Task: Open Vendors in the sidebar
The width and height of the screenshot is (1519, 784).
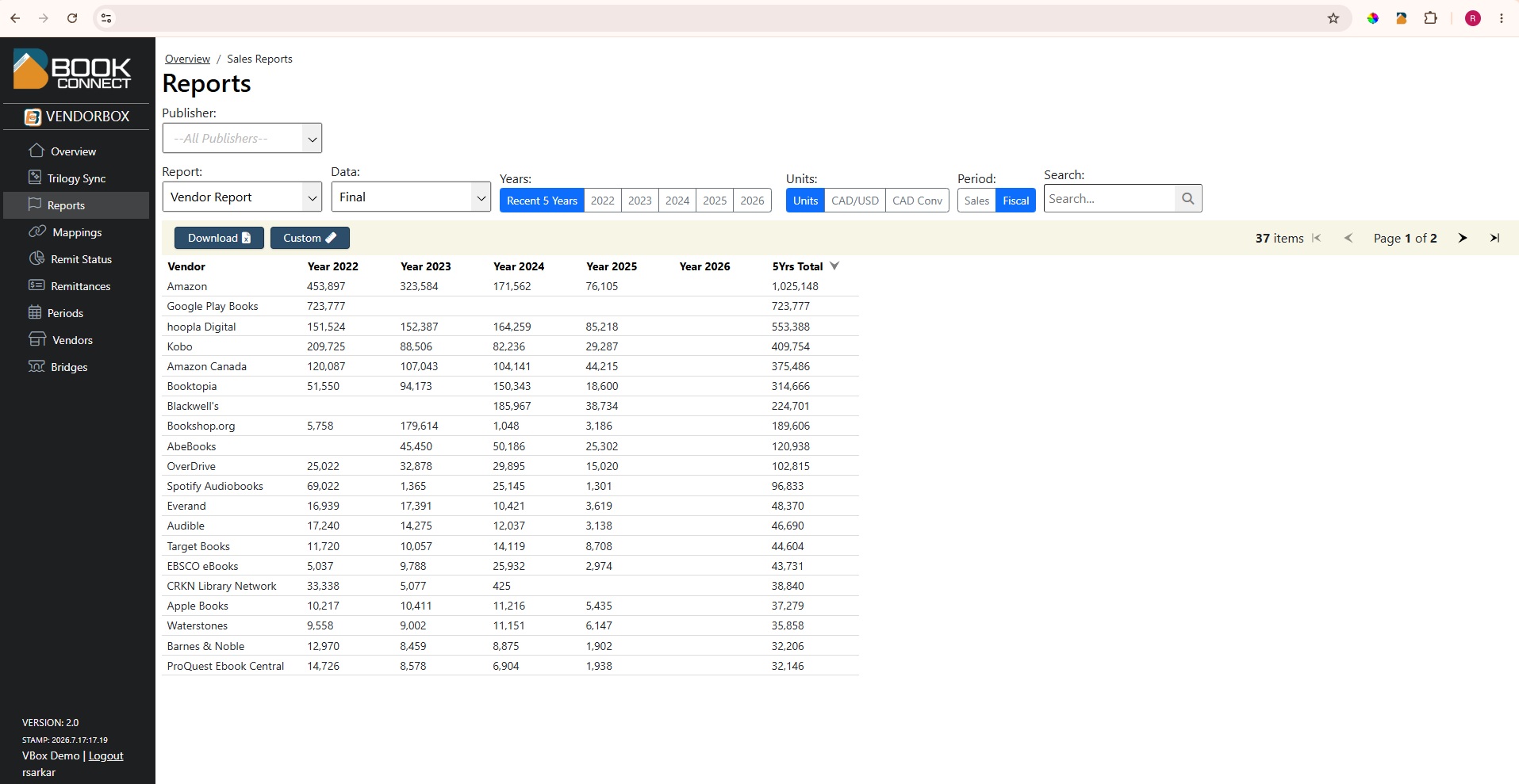Action: [76, 340]
